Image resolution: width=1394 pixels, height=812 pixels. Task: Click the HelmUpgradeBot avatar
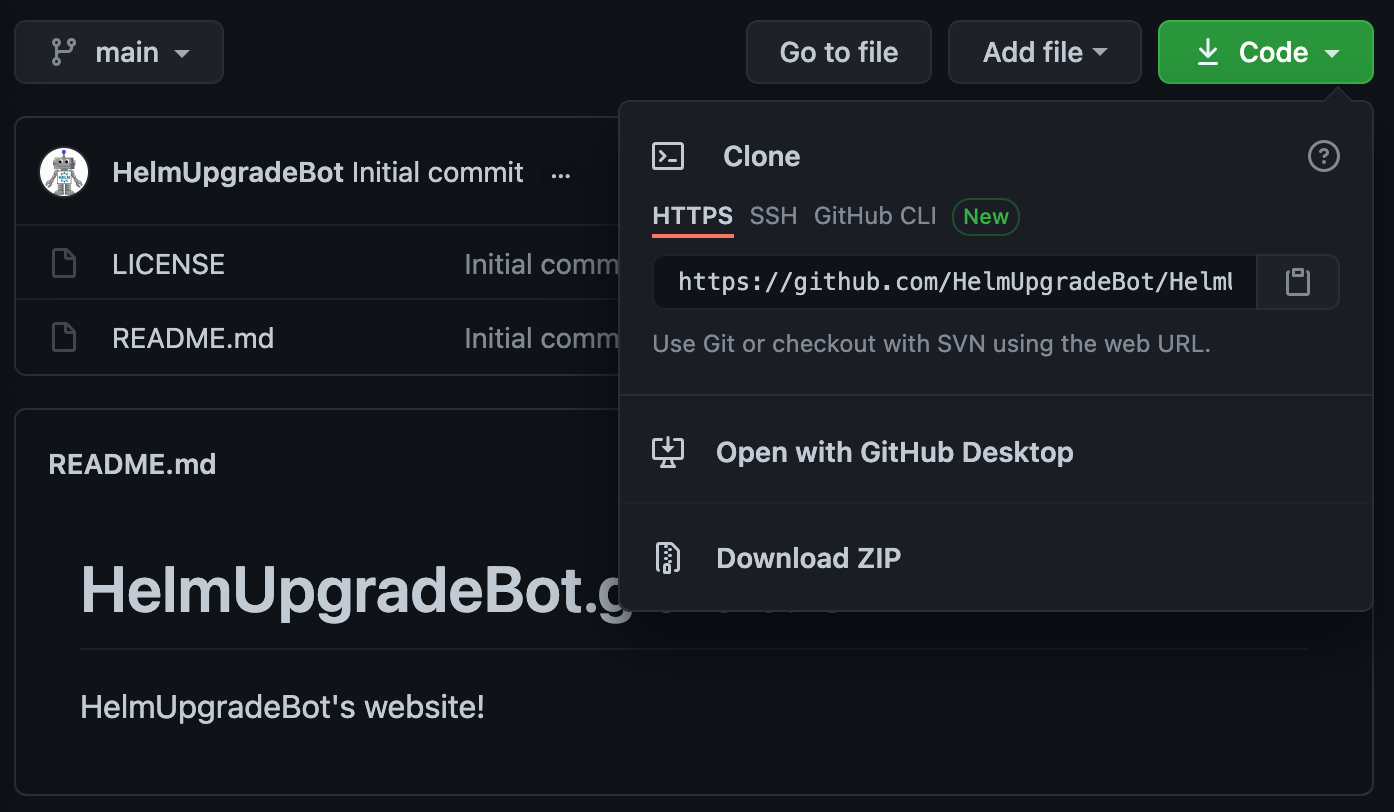(63, 171)
